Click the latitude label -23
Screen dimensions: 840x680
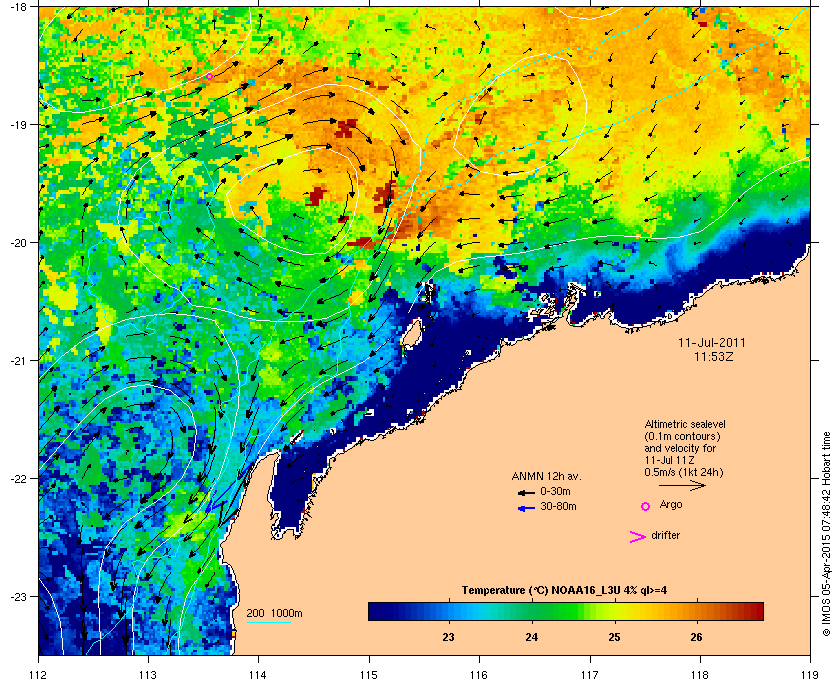[x=18, y=596]
